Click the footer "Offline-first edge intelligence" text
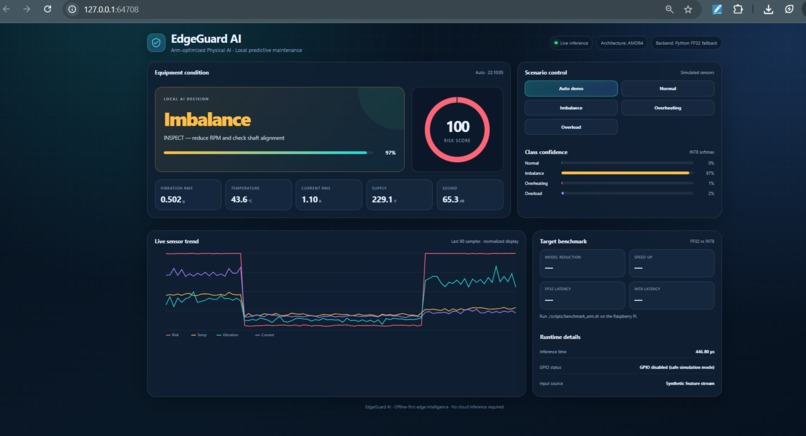The image size is (806, 436). point(434,407)
